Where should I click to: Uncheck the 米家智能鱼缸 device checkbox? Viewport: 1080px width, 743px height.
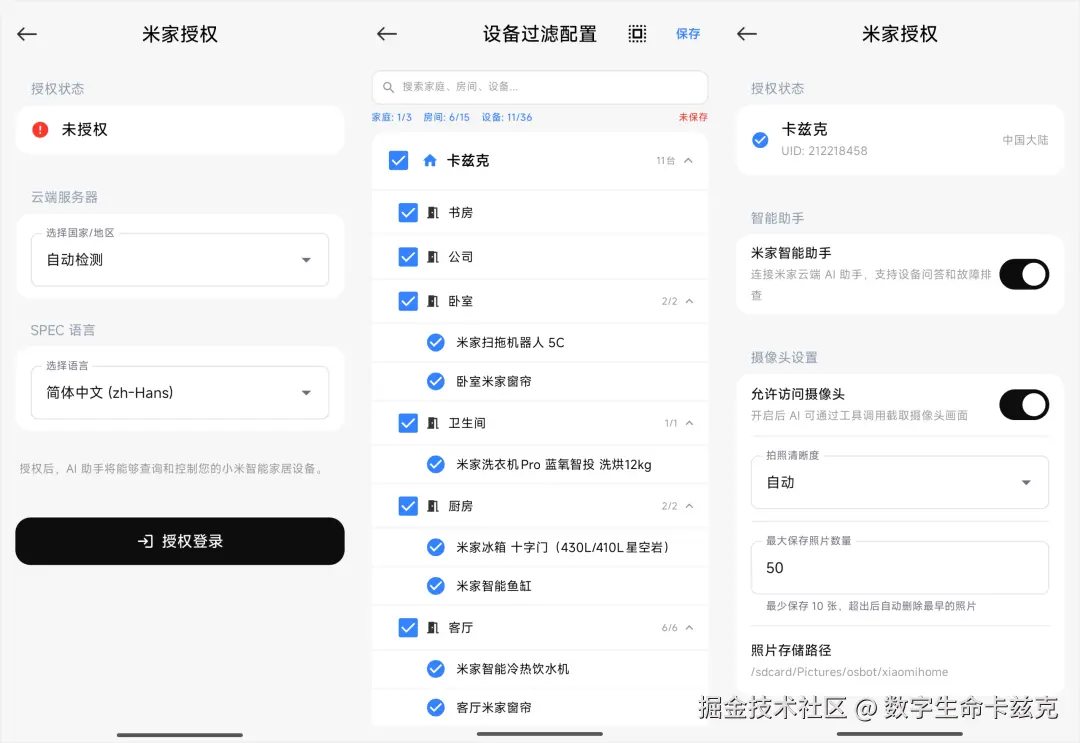(435, 587)
